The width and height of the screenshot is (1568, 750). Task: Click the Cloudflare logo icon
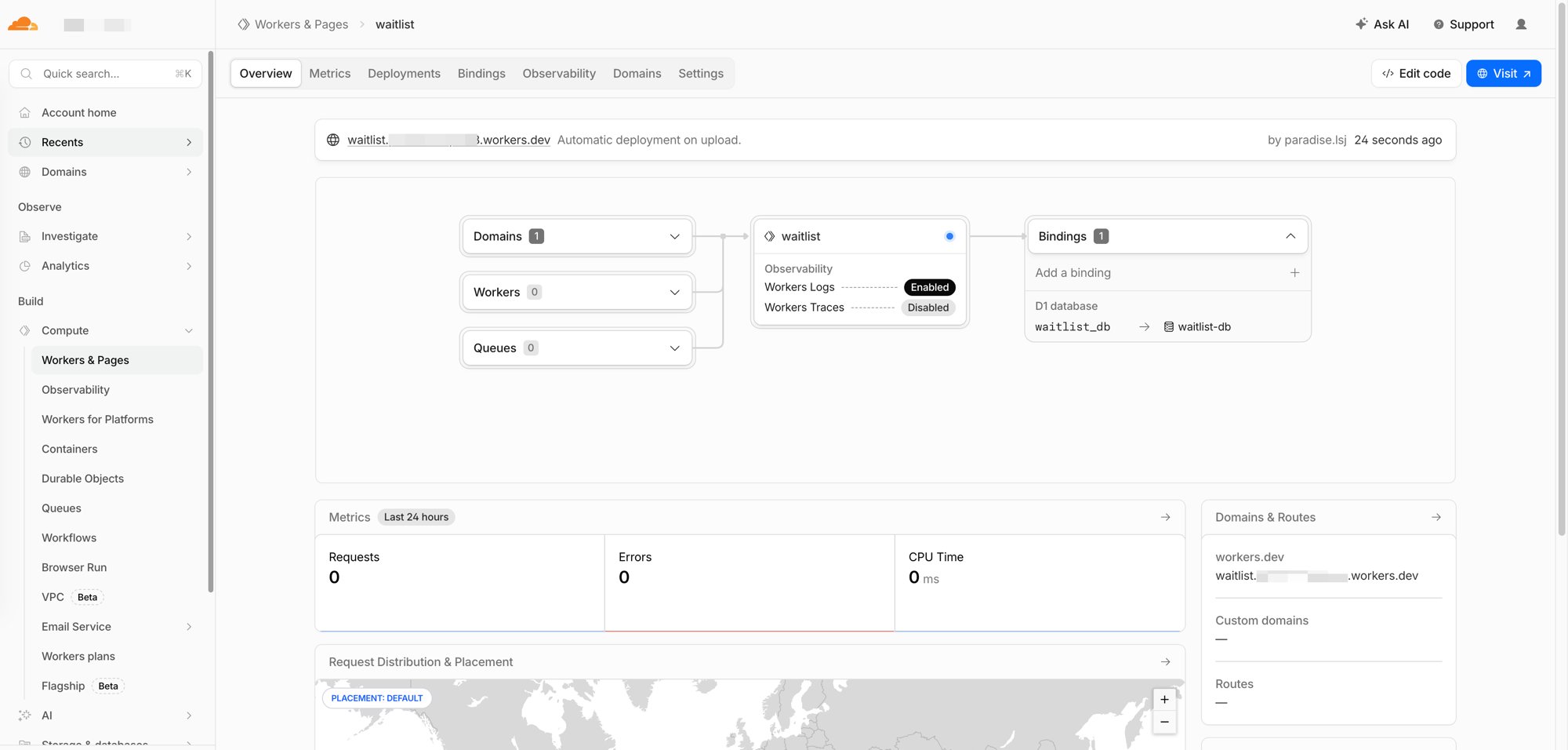(x=23, y=24)
